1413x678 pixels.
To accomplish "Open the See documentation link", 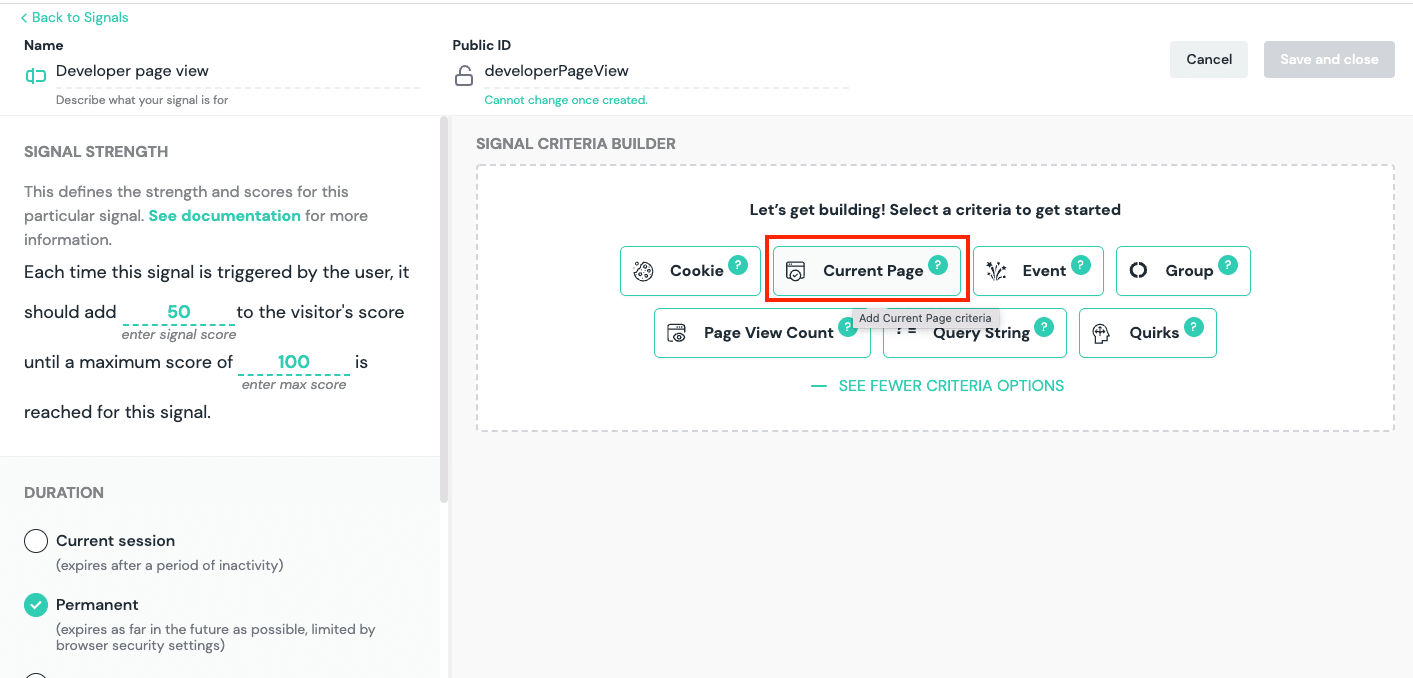I will (x=224, y=216).
